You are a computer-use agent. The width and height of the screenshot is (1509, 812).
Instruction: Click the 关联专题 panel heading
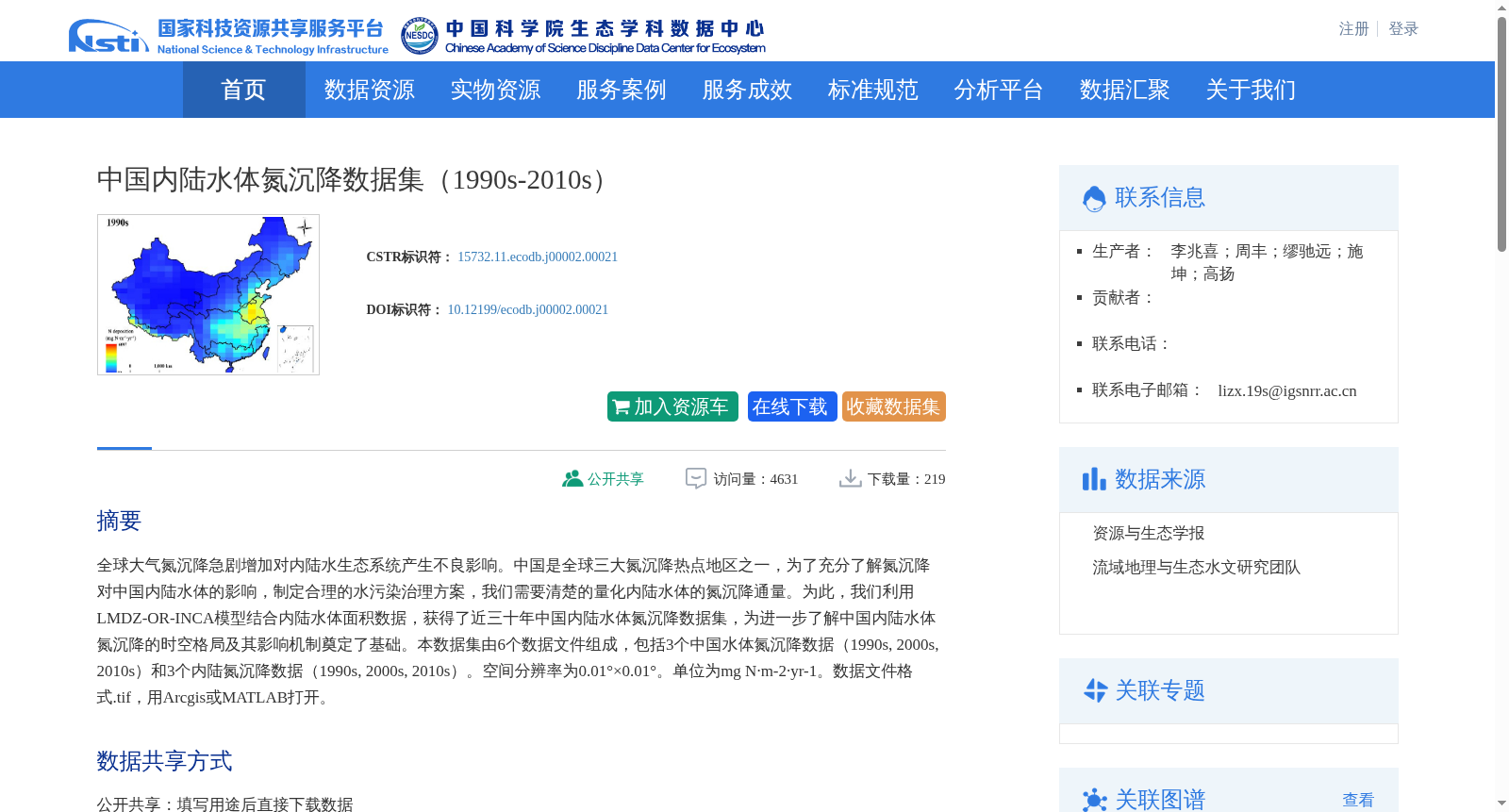coord(1160,690)
